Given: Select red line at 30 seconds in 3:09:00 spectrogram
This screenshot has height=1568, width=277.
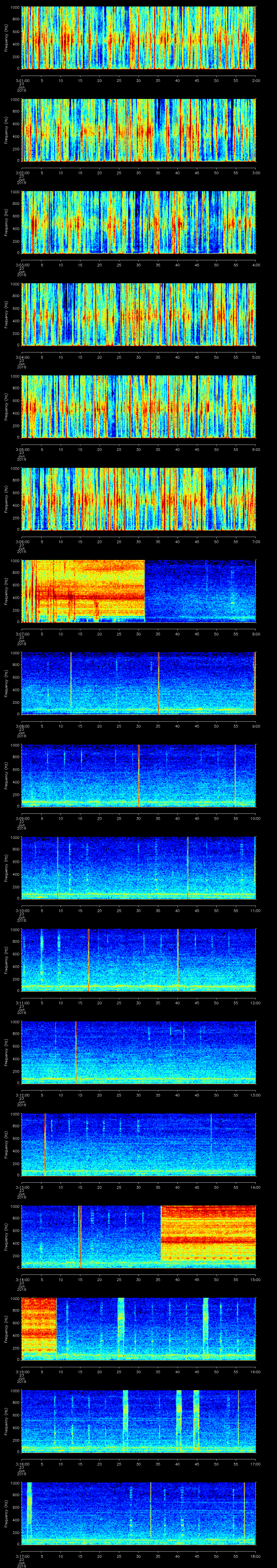Looking at the screenshot, I should pyautogui.click(x=139, y=774).
